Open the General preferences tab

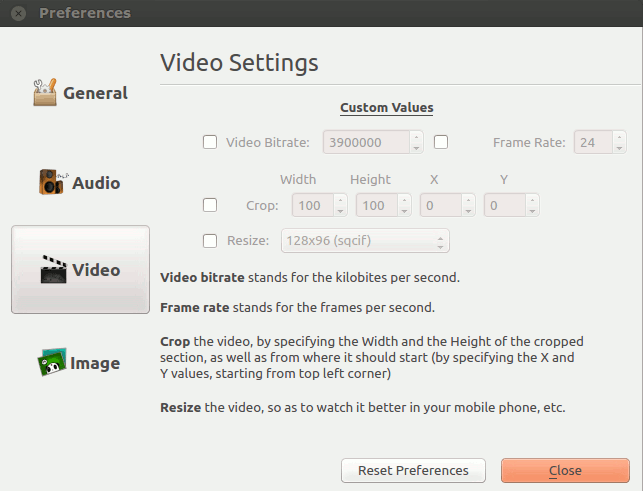pos(80,93)
